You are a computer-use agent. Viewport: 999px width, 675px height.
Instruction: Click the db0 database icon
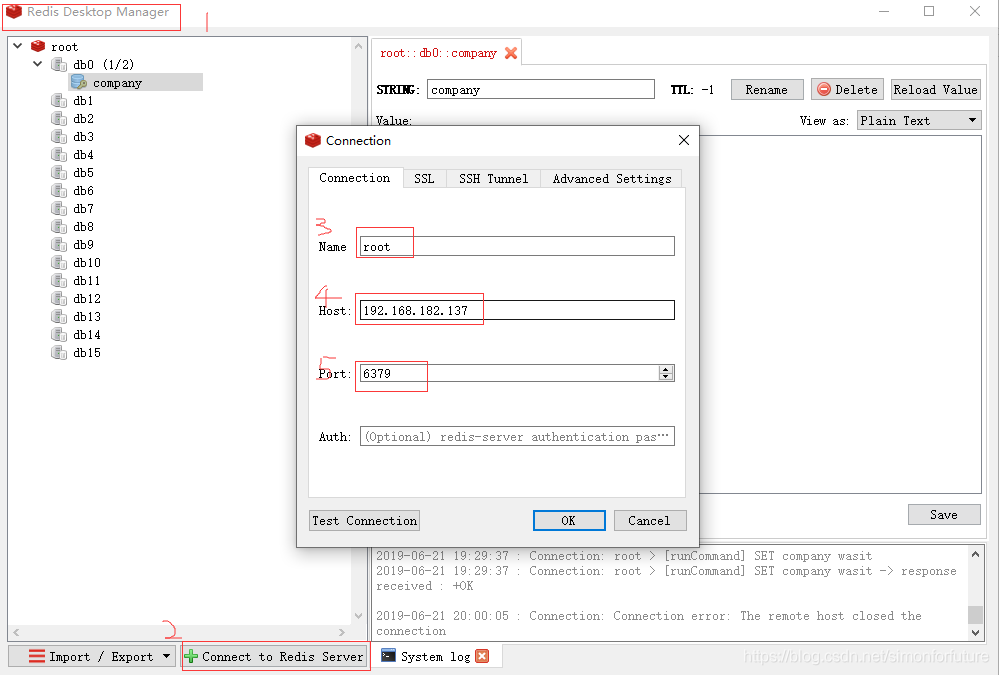point(59,64)
